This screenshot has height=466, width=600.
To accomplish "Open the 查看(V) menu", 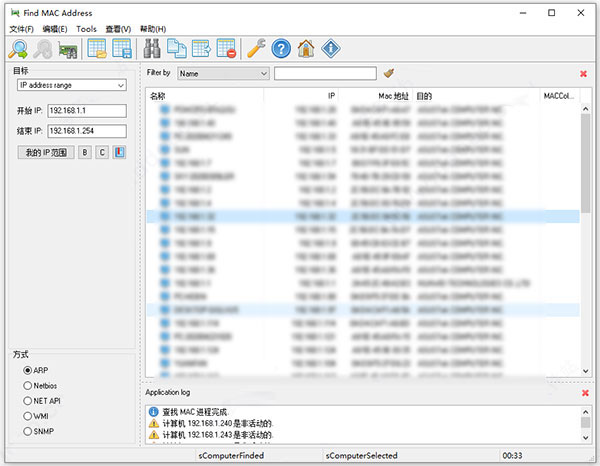I will point(118,29).
